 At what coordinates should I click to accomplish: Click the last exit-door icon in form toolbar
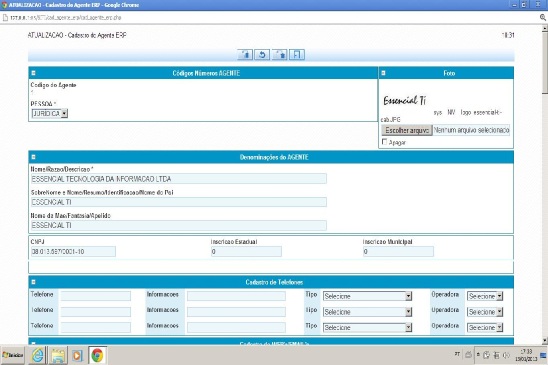coord(297,55)
